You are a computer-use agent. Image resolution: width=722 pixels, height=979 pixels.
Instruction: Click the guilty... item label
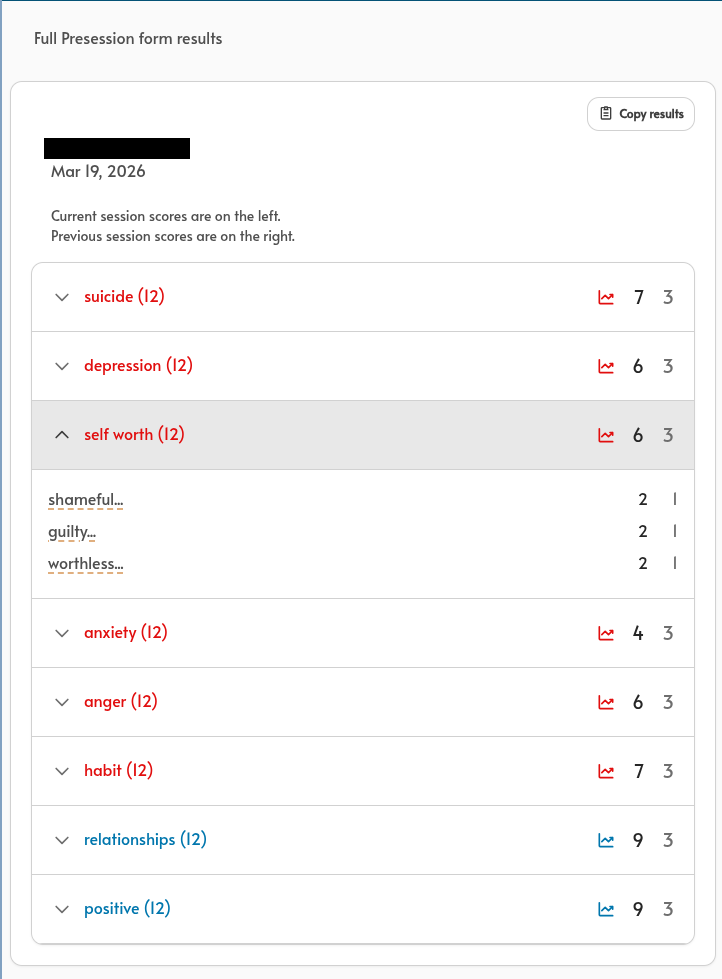tap(72, 532)
